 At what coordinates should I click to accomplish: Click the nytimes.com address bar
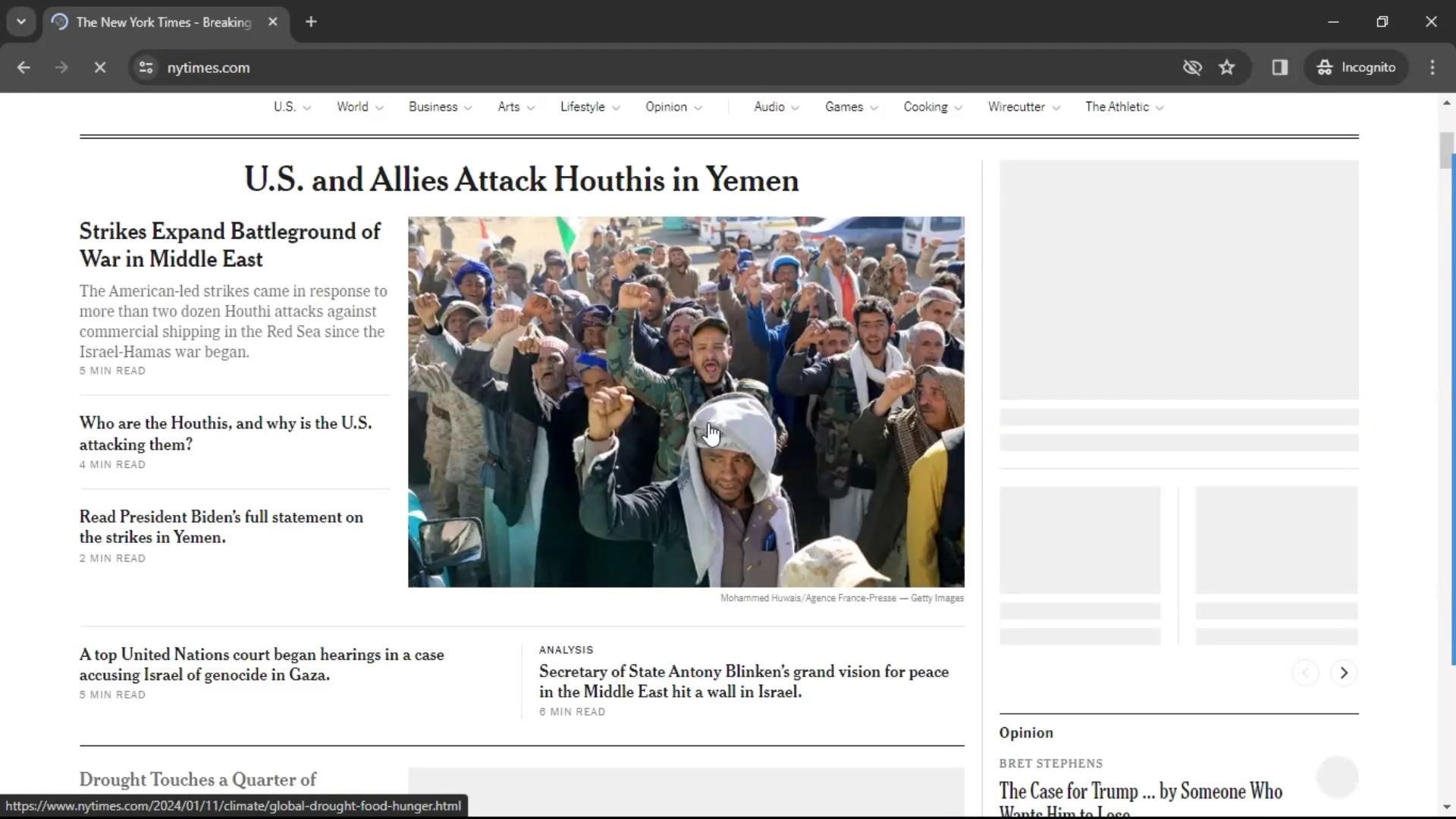pos(531,67)
